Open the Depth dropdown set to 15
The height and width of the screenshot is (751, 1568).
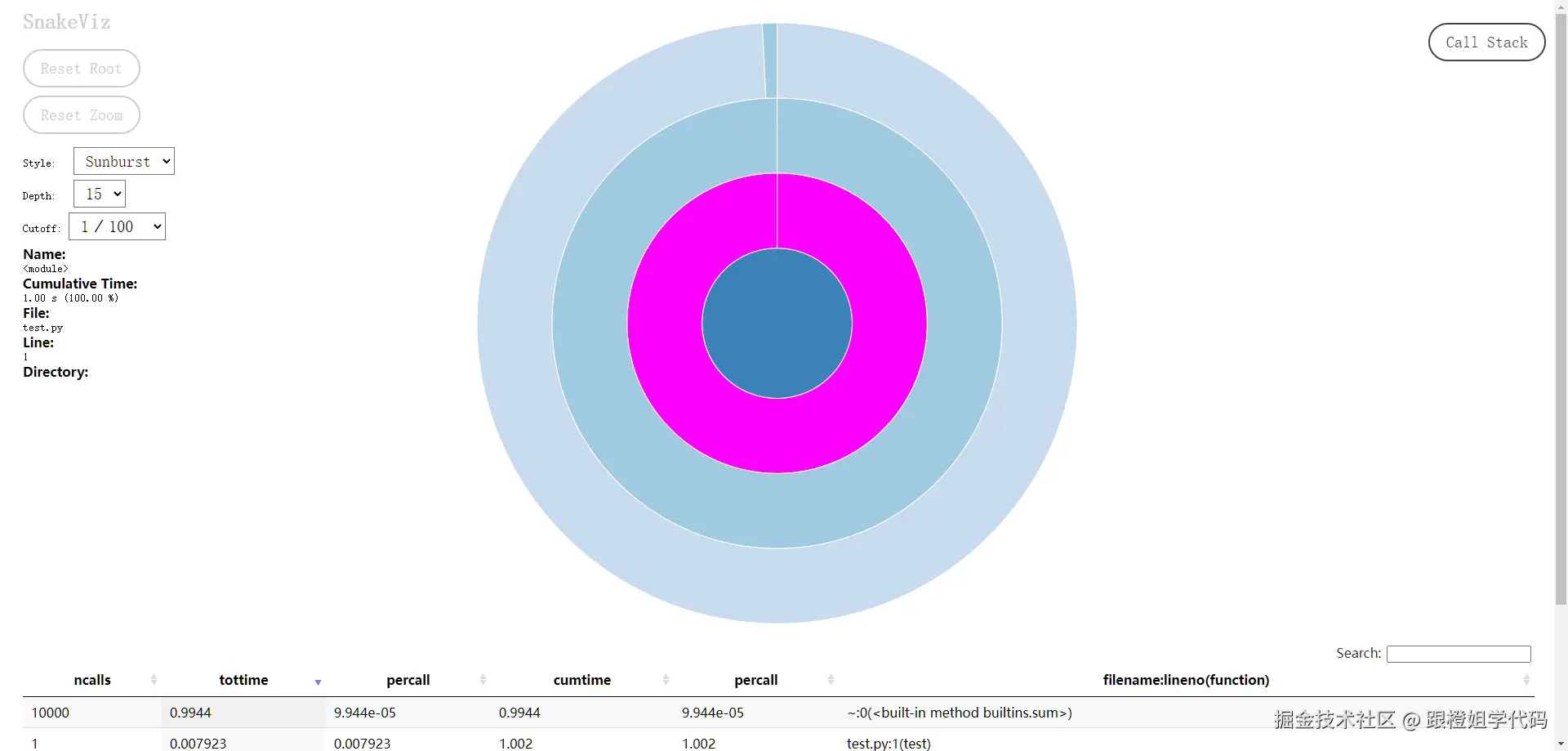[x=100, y=194]
